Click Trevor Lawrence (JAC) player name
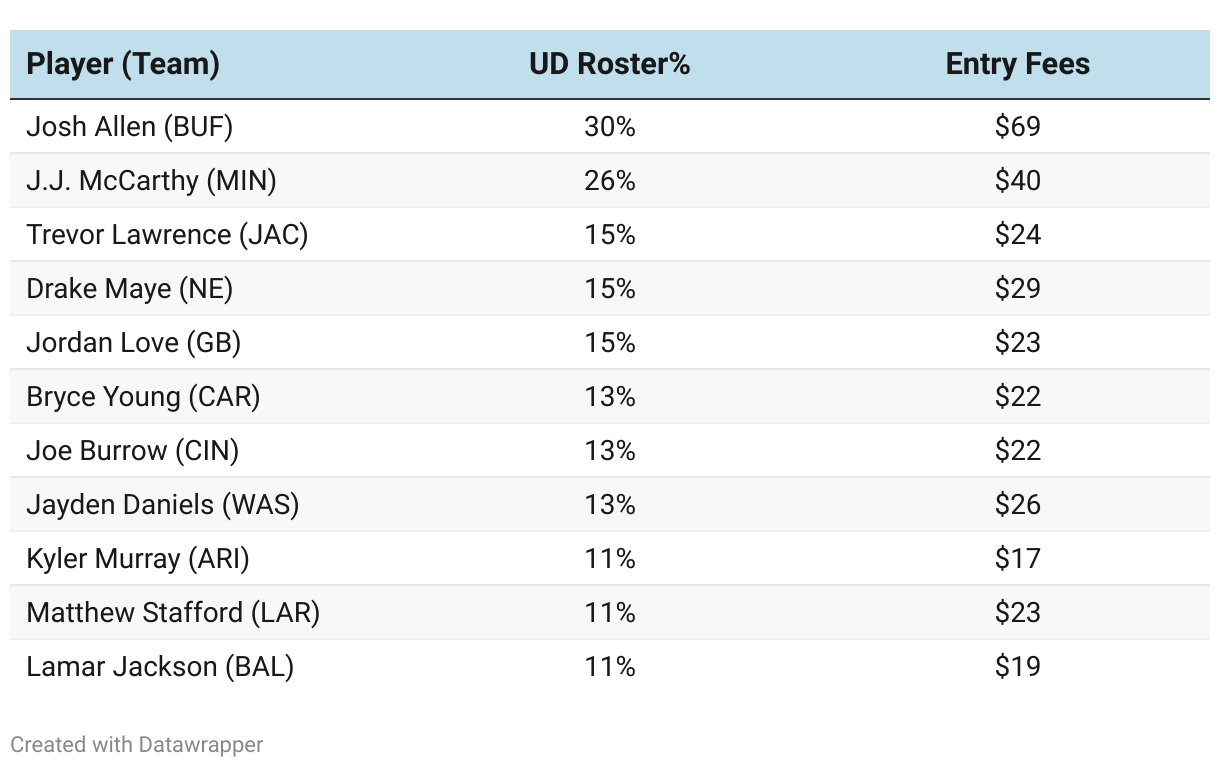The image size is (1220, 768). tap(167, 235)
